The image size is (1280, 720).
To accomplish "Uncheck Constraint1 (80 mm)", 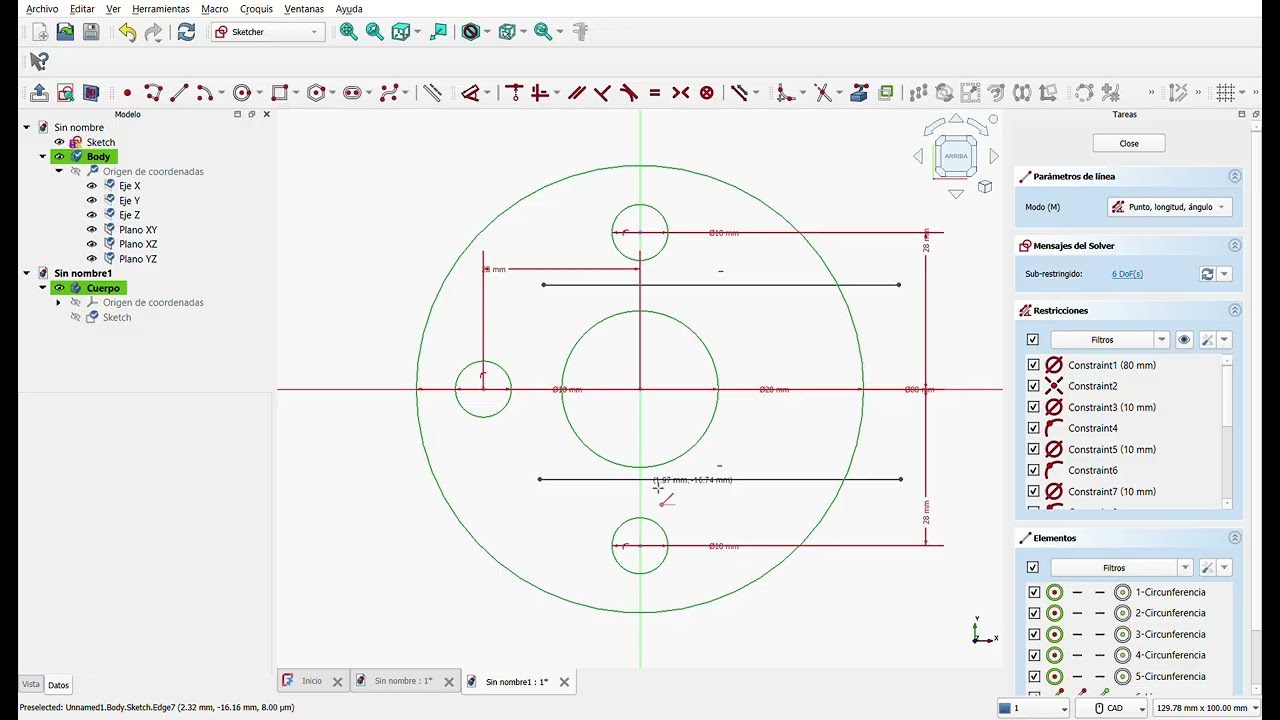I will pos(1034,365).
